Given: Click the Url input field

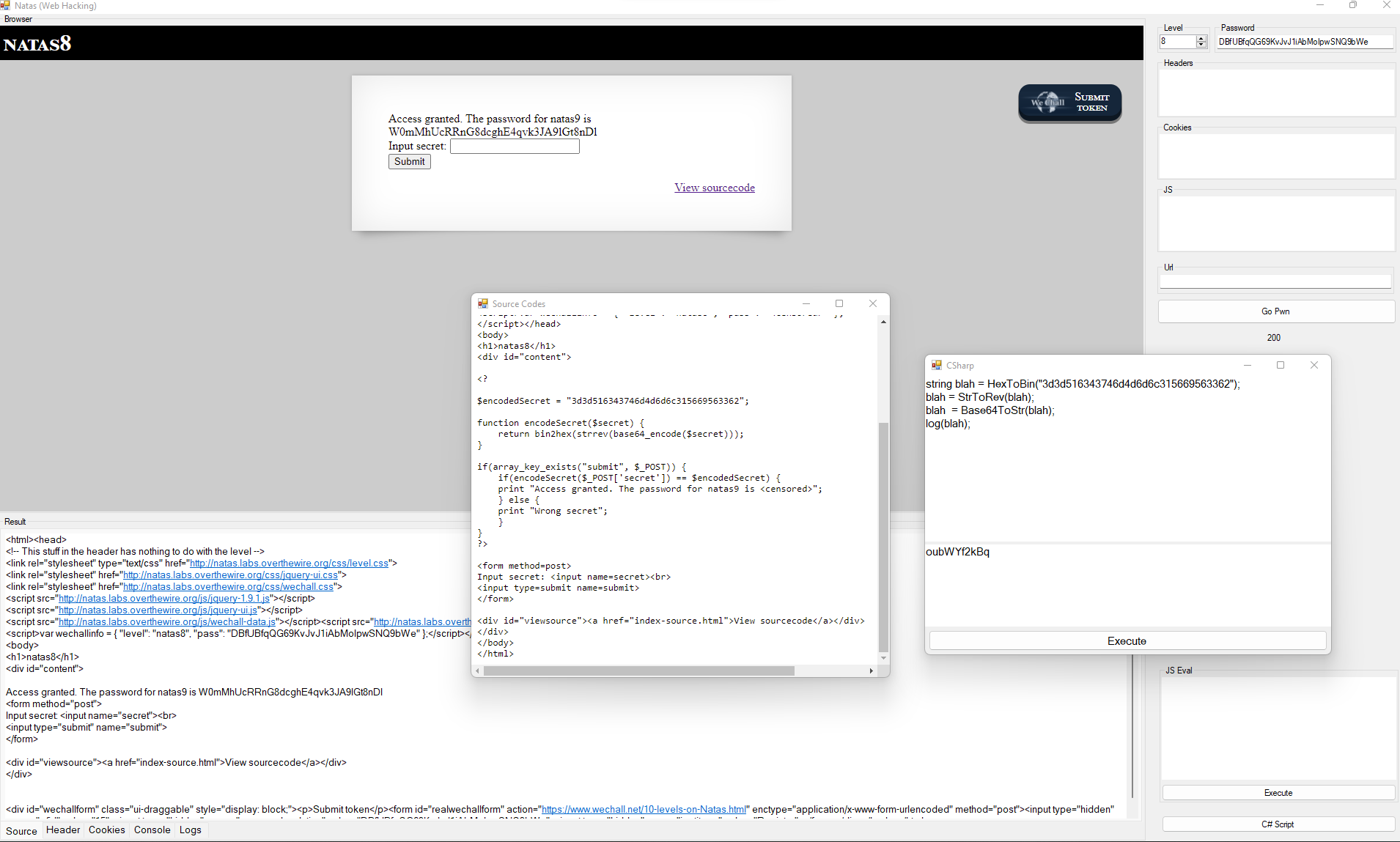Looking at the screenshot, I should point(1275,281).
